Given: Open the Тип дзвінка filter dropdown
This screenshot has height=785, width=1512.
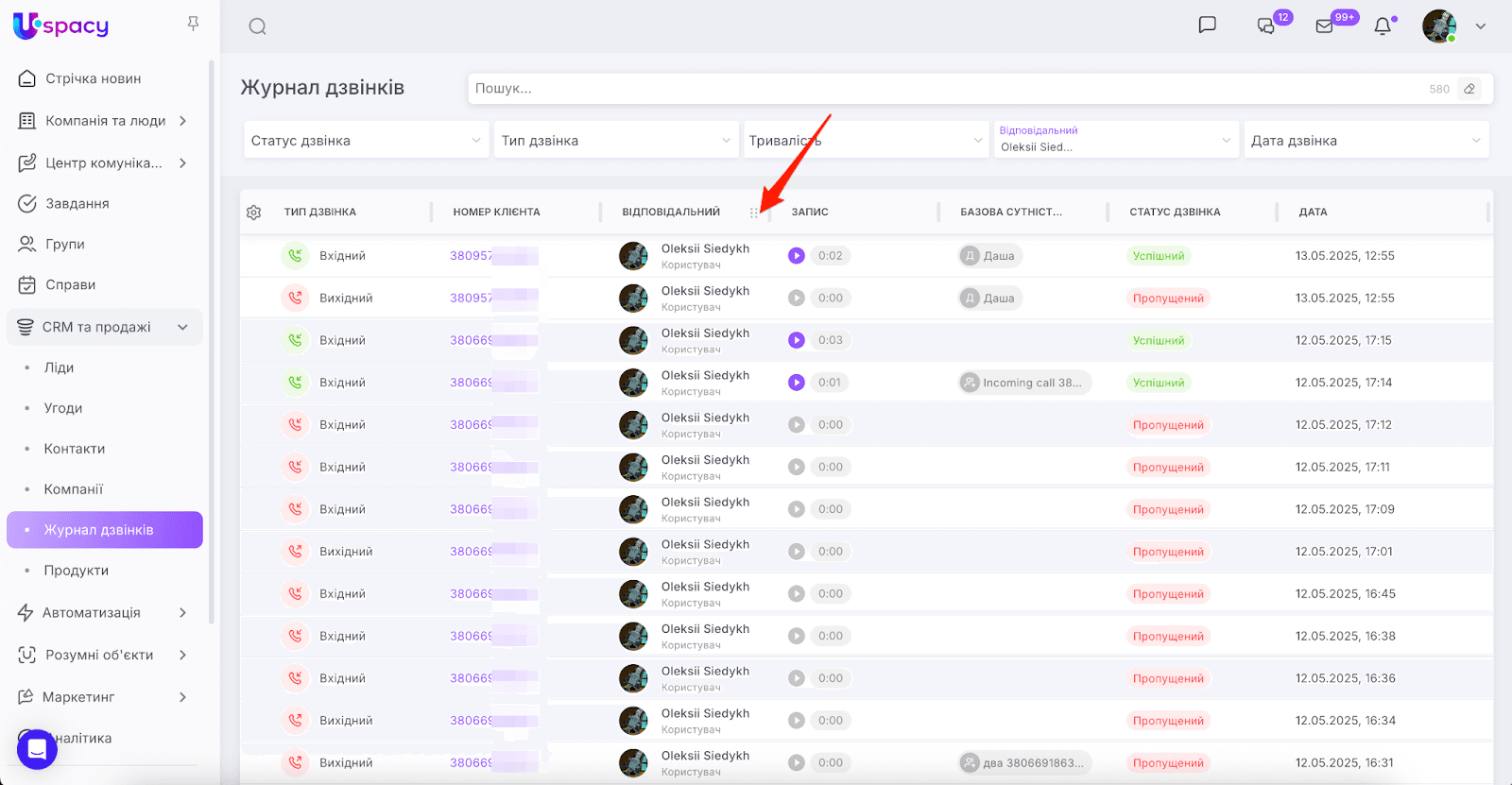Looking at the screenshot, I should [x=616, y=141].
